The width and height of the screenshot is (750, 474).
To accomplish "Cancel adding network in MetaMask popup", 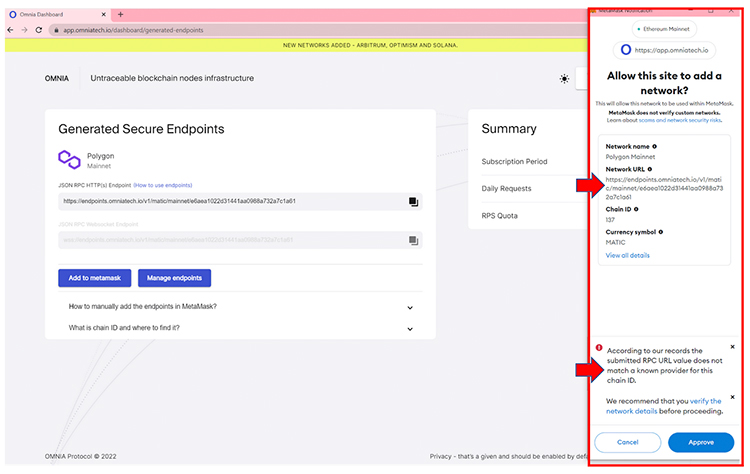I will 628,442.
